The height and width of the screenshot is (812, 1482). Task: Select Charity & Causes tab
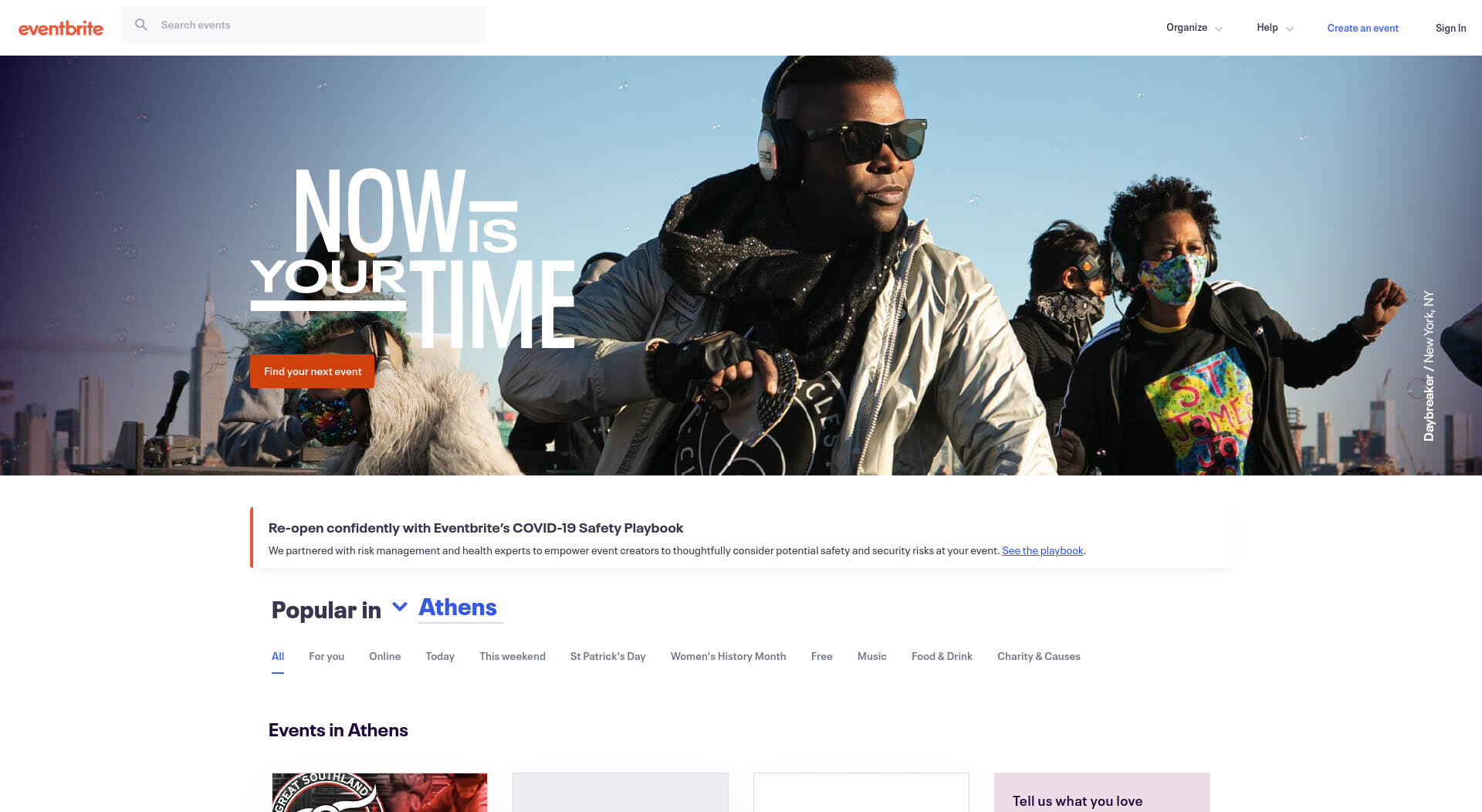(x=1038, y=656)
